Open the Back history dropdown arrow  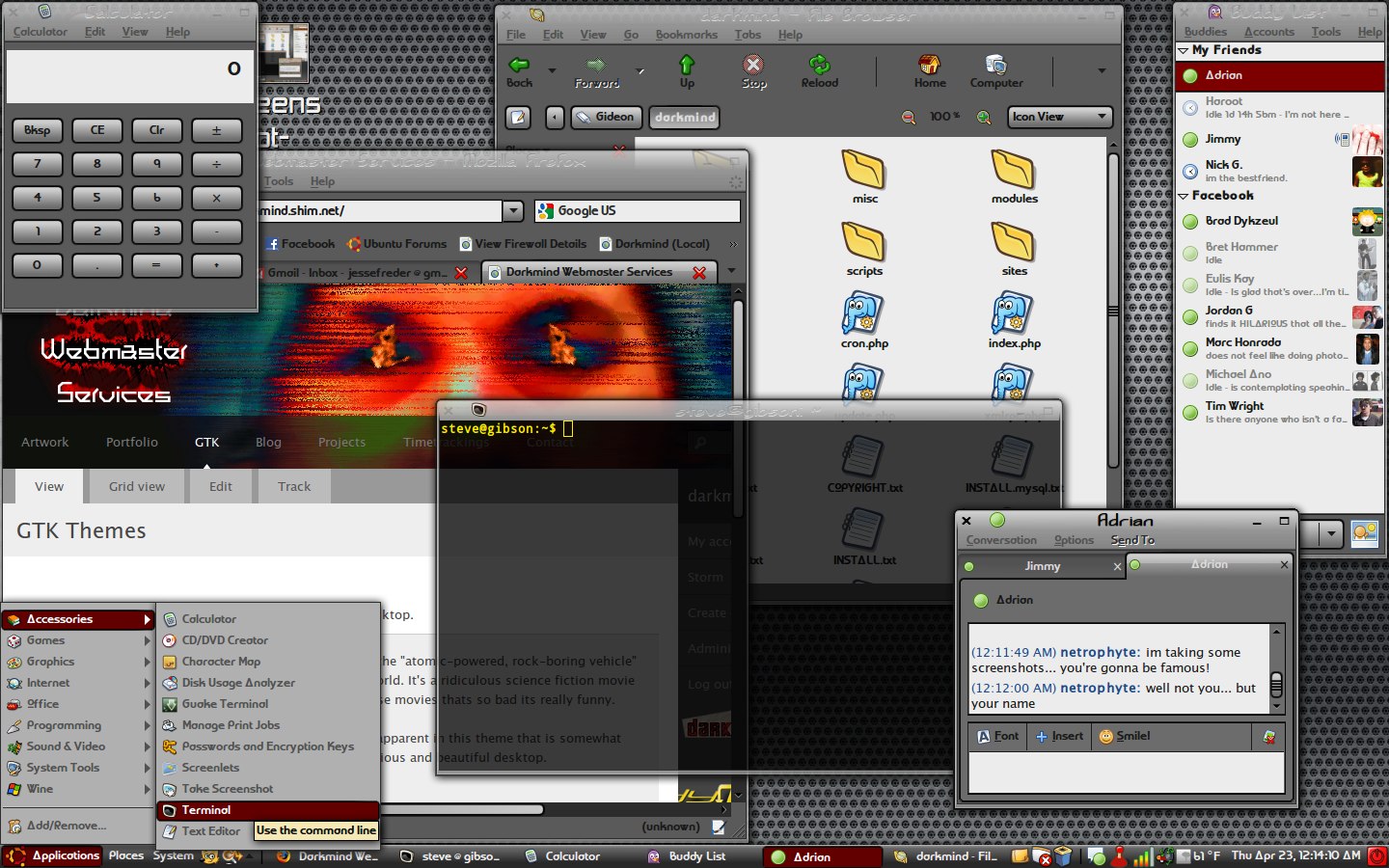coord(552,70)
